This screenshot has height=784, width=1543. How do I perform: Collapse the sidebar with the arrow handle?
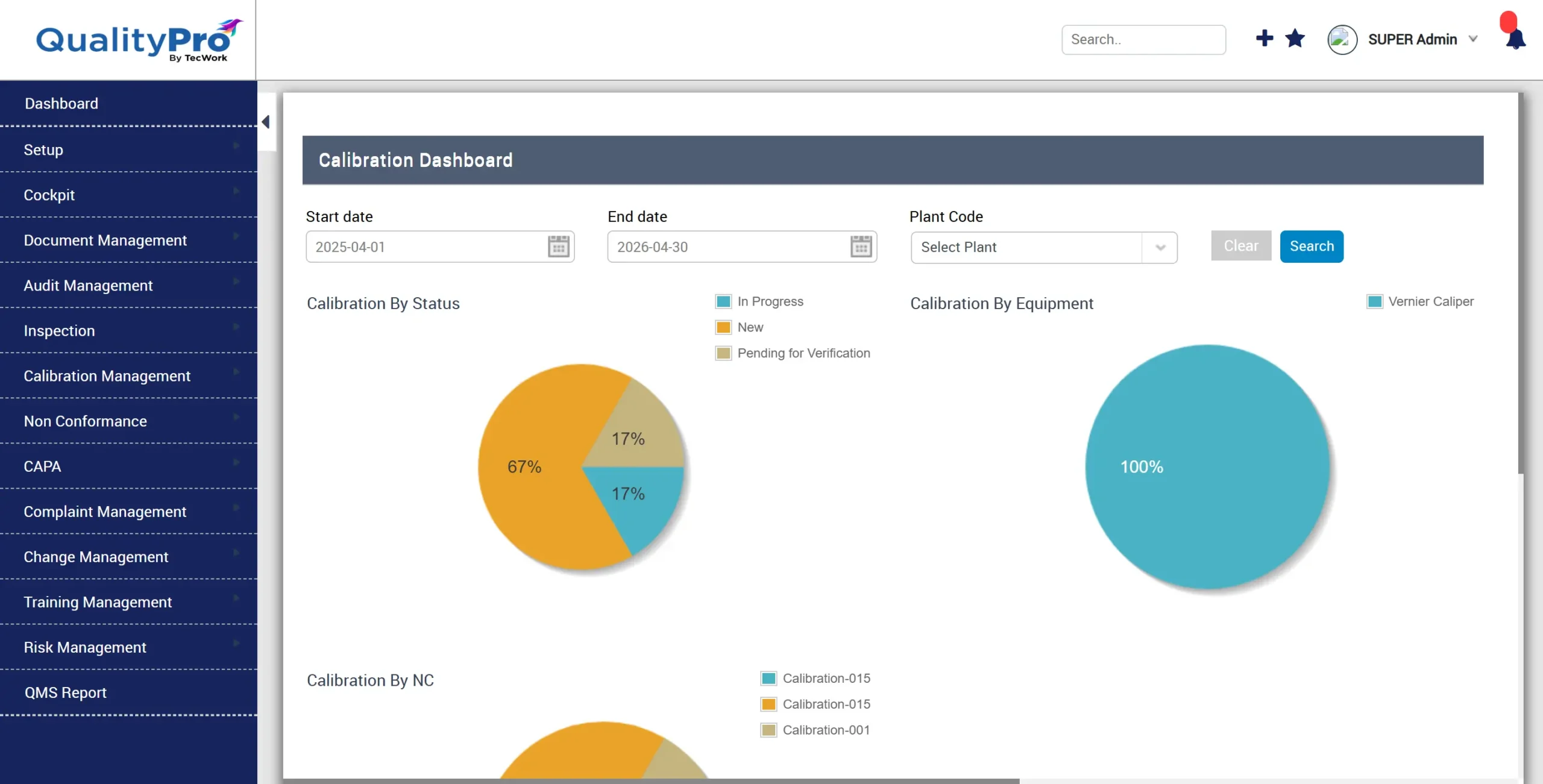click(265, 122)
